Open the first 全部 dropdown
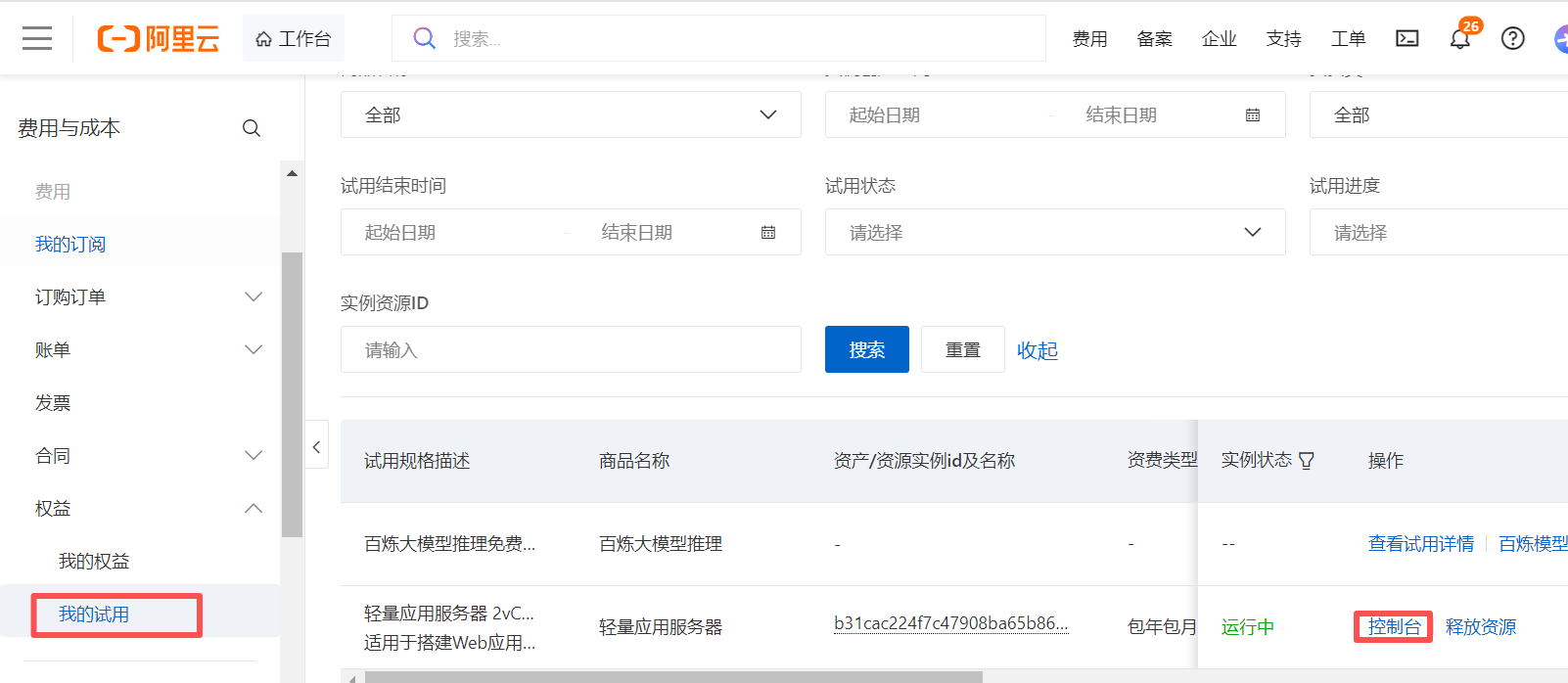 coord(571,114)
